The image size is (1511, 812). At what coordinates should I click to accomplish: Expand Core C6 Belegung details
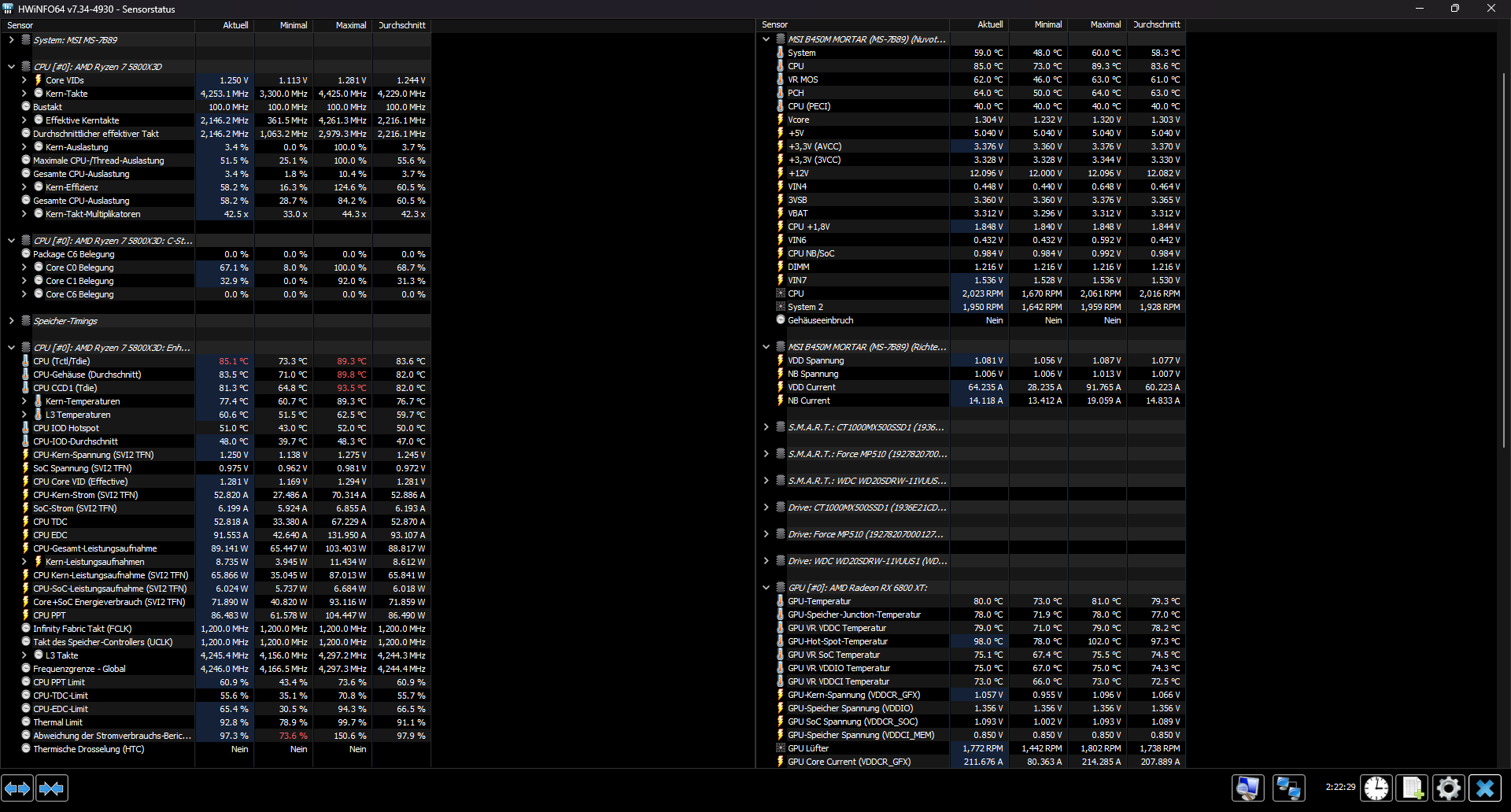click(24, 294)
